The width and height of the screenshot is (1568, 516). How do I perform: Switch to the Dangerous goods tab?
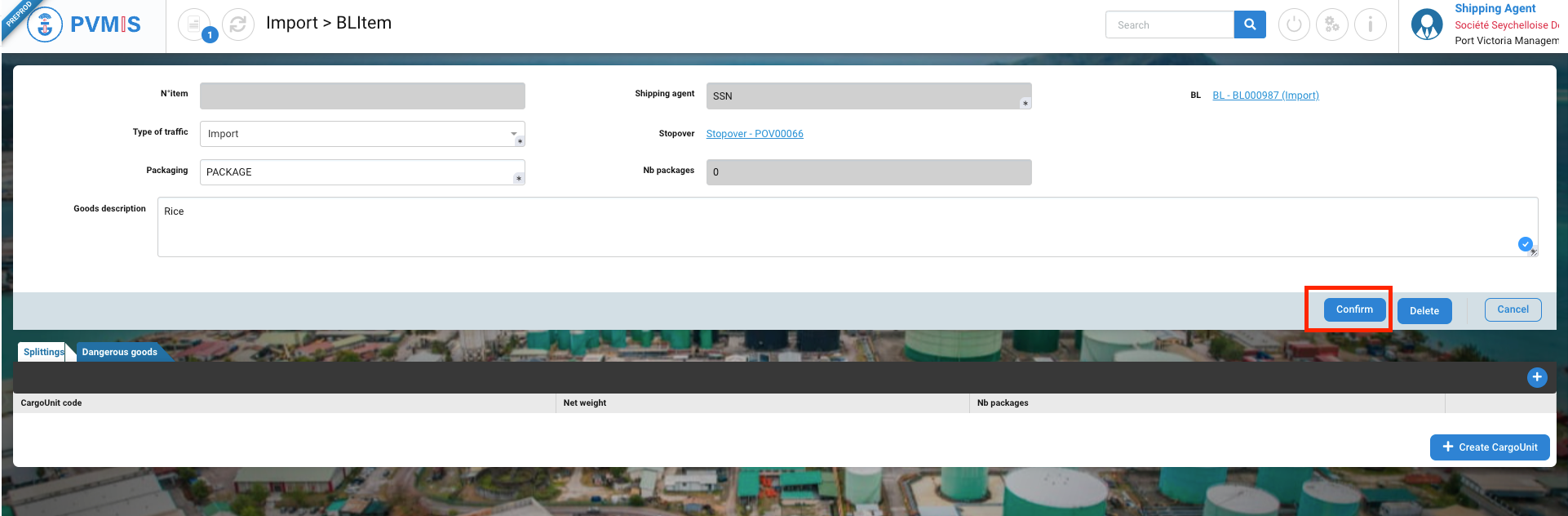click(120, 352)
